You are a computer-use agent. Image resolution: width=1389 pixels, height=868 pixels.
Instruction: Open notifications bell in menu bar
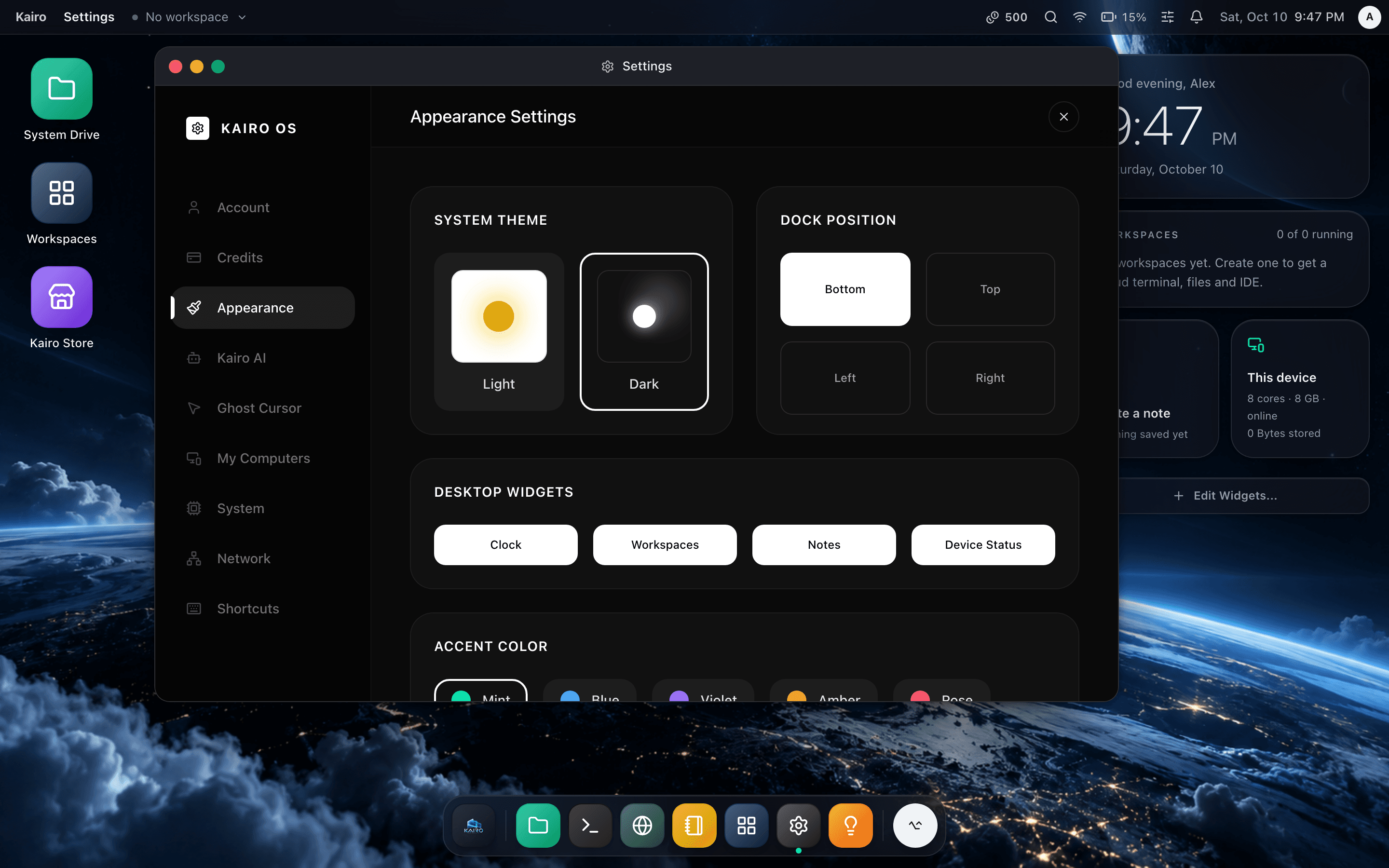point(1196,17)
